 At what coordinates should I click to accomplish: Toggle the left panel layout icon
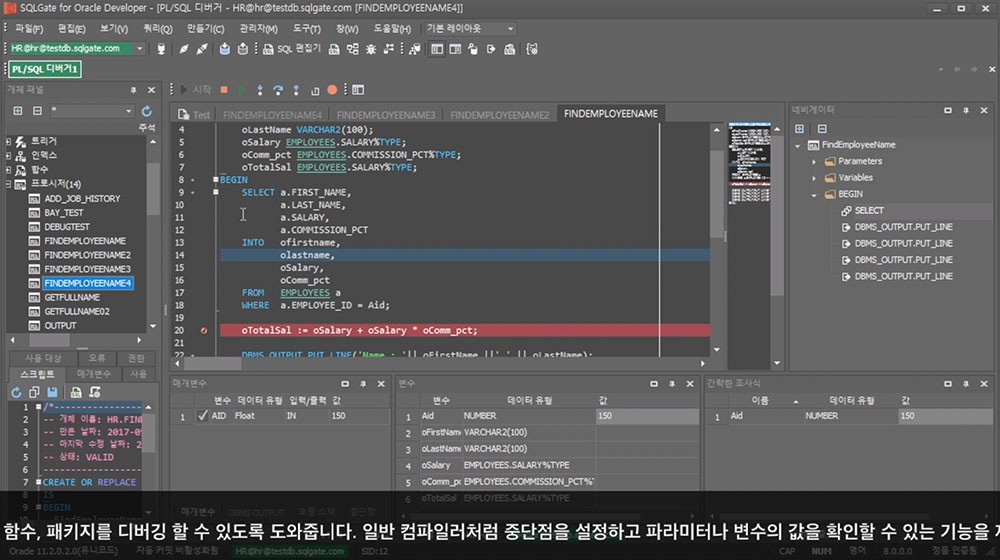[437, 48]
